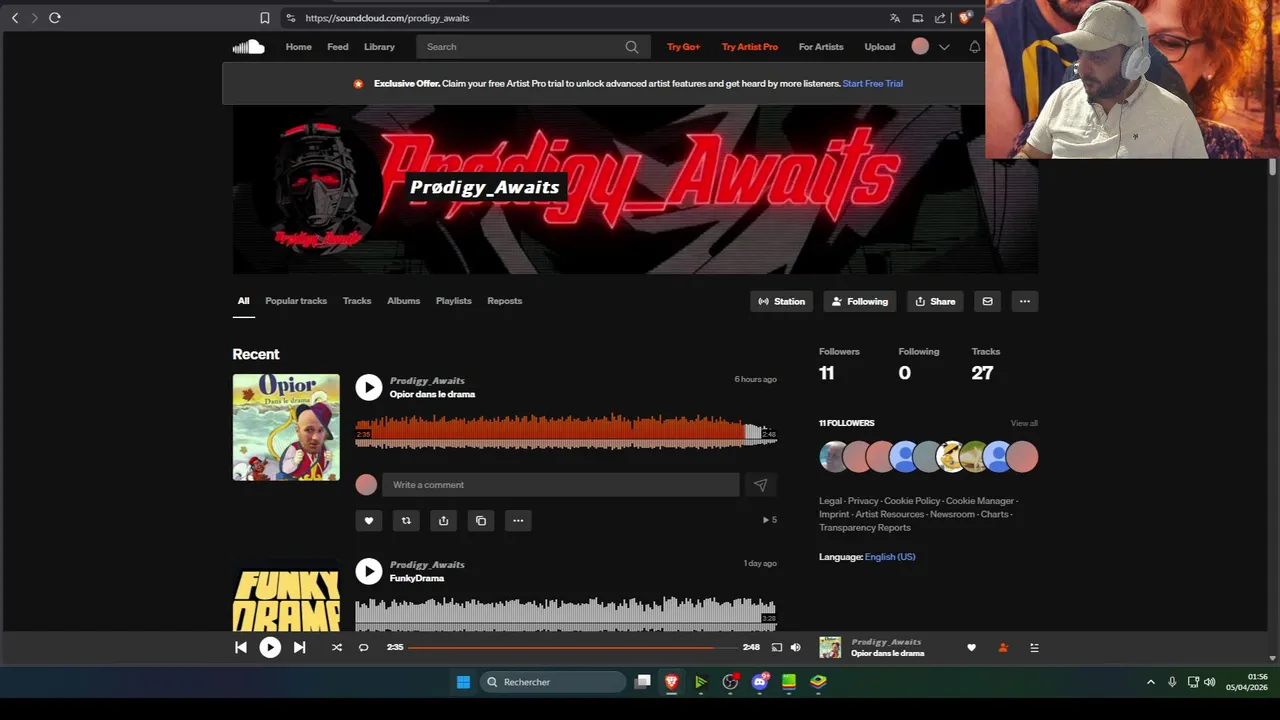Open the envelope message button

pyautogui.click(x=987, y=301)
